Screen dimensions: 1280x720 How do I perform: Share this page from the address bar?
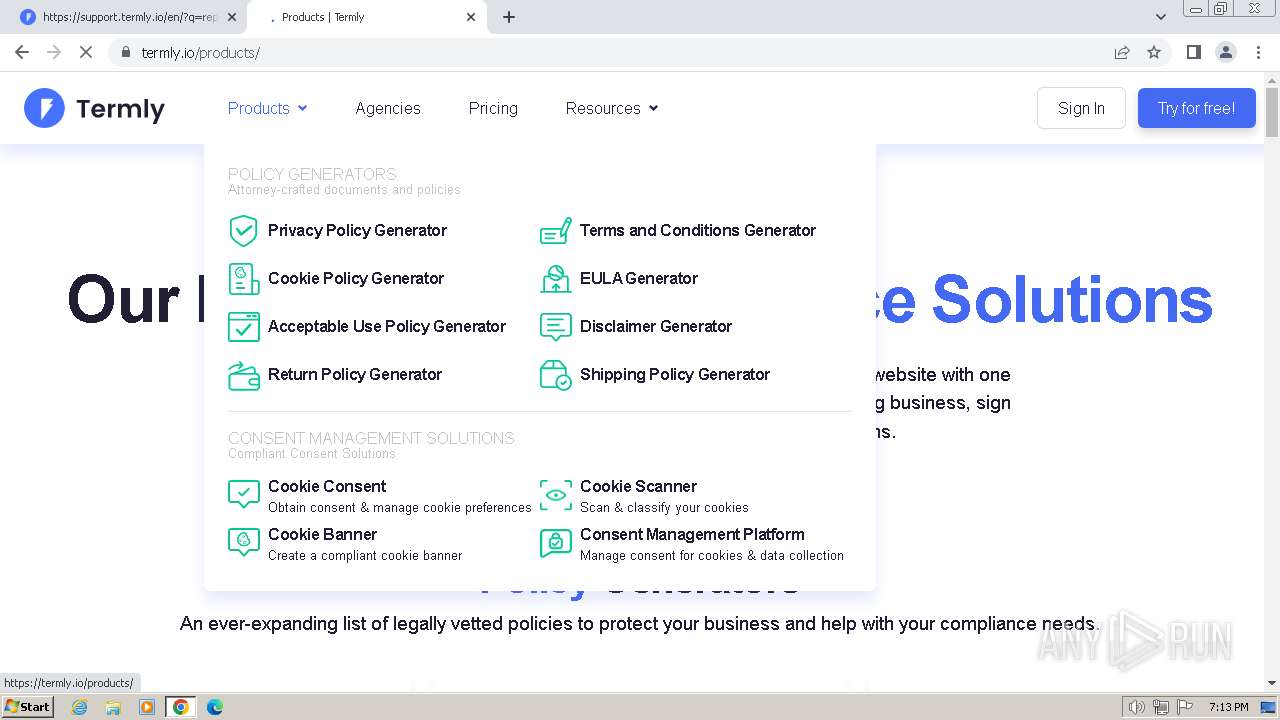click(x=1122, y=52)
